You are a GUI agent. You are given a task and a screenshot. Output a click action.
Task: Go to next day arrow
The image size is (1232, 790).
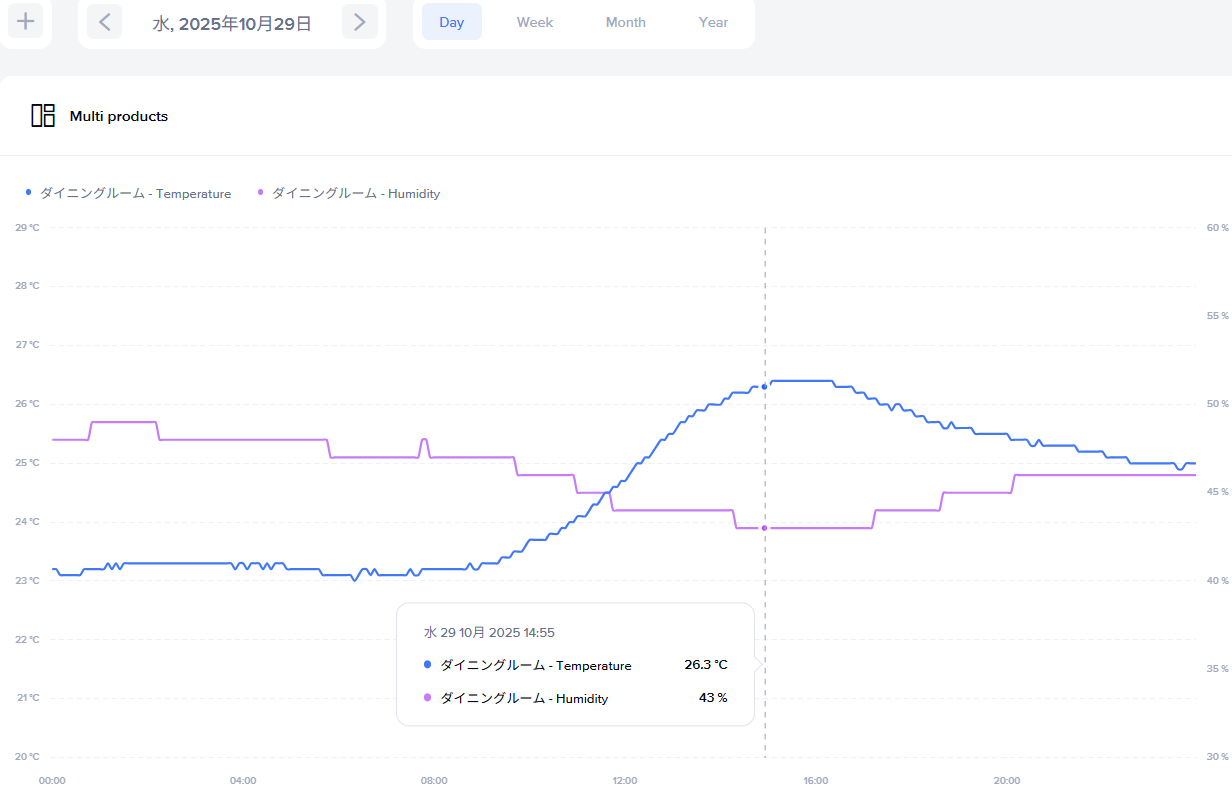click(x=360, y=21)
